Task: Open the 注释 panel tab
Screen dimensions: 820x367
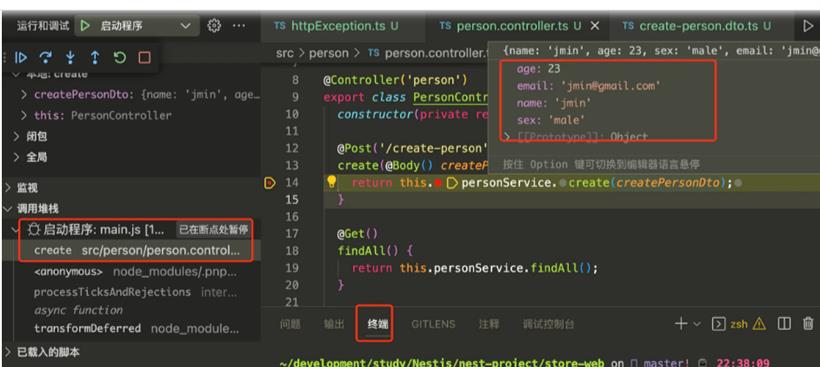Action: pyautogui.click(x=488, y=324)
